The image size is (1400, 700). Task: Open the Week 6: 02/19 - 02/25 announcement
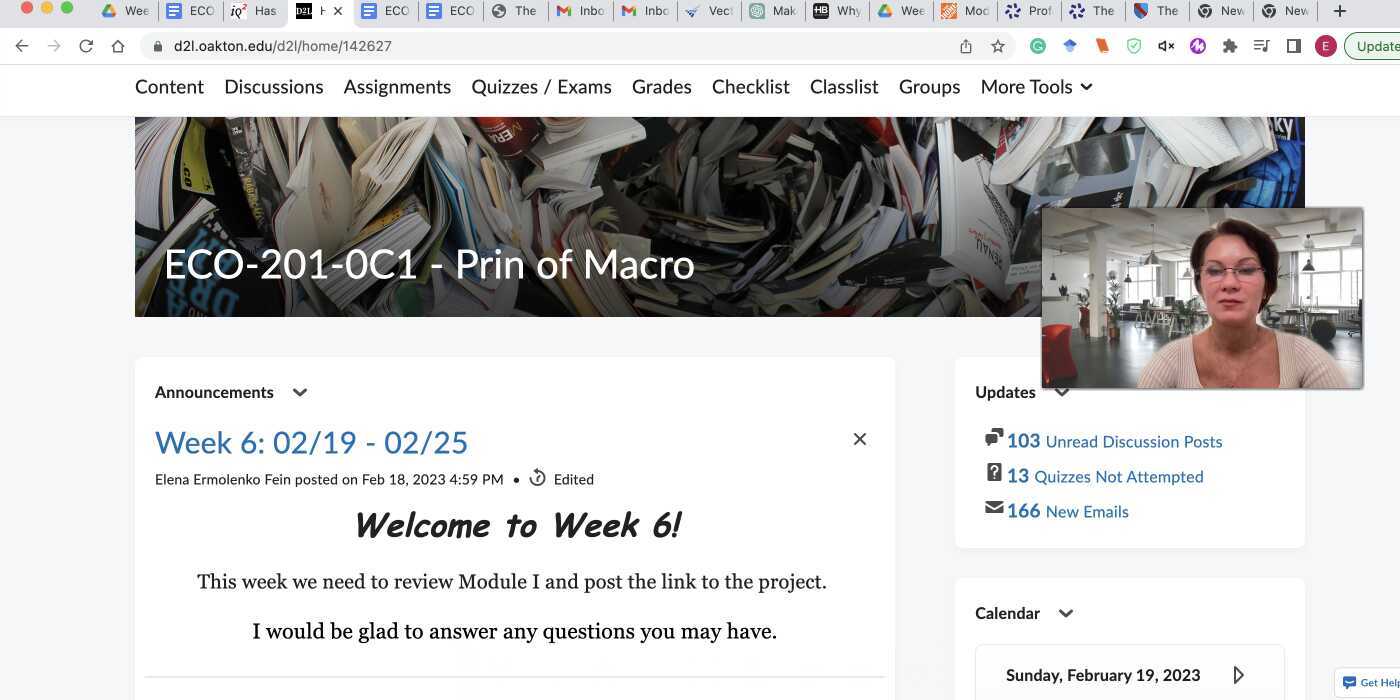[310, 441]
